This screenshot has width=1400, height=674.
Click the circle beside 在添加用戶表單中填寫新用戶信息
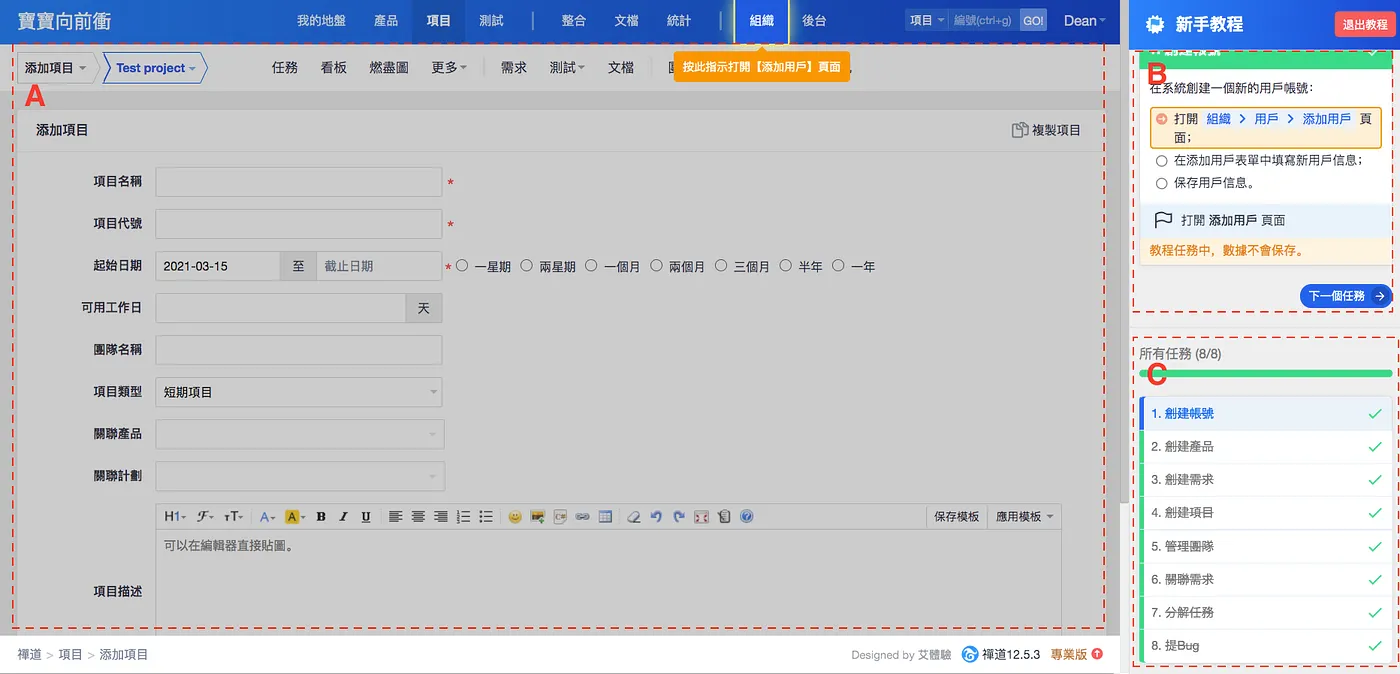(x=1161, y=160)
